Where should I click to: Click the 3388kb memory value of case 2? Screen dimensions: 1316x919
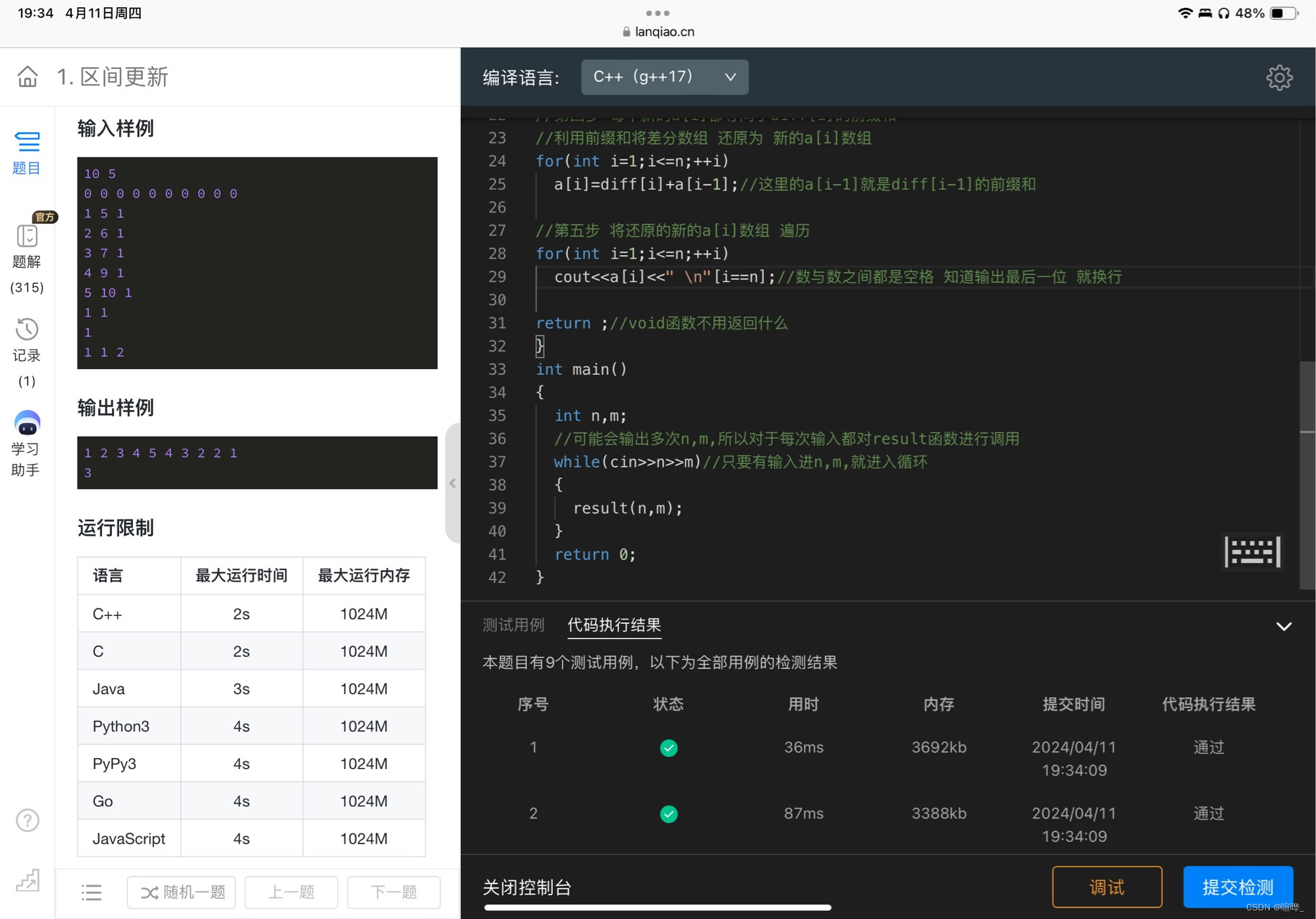[938, 813]
